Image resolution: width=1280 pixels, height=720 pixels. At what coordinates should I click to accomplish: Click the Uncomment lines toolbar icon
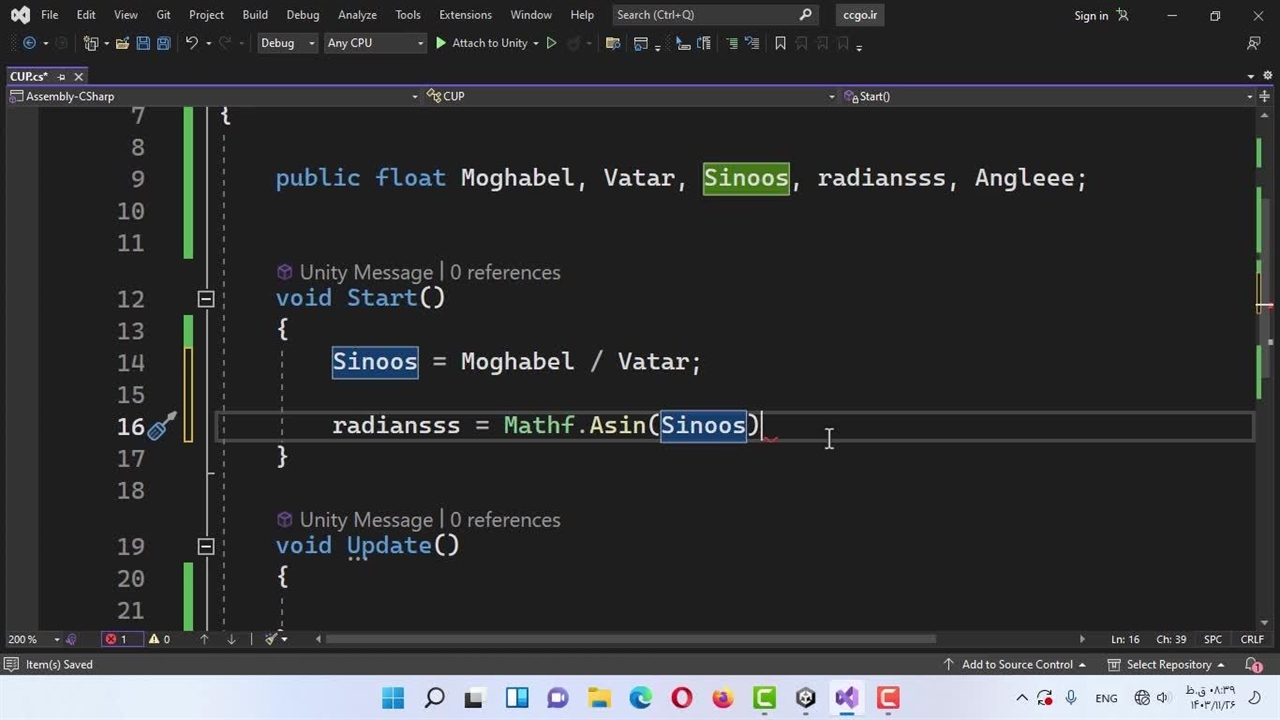pos(752,43)
